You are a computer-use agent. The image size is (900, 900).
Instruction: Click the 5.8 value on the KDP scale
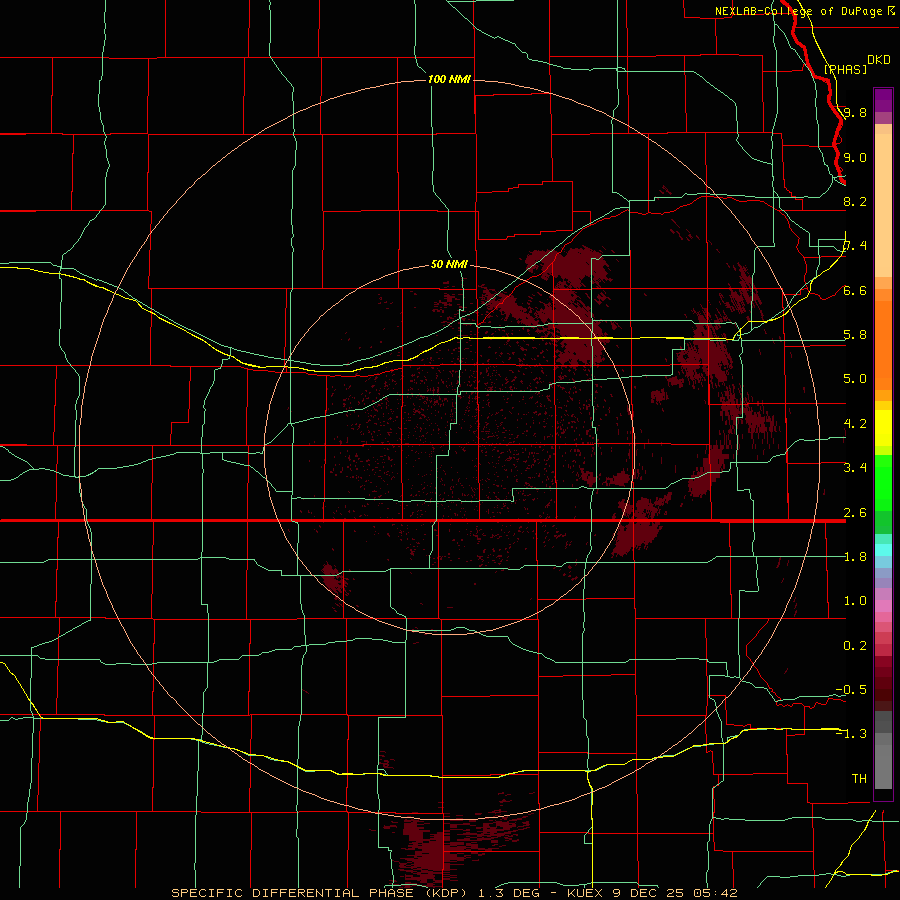(x=855, y=335)
